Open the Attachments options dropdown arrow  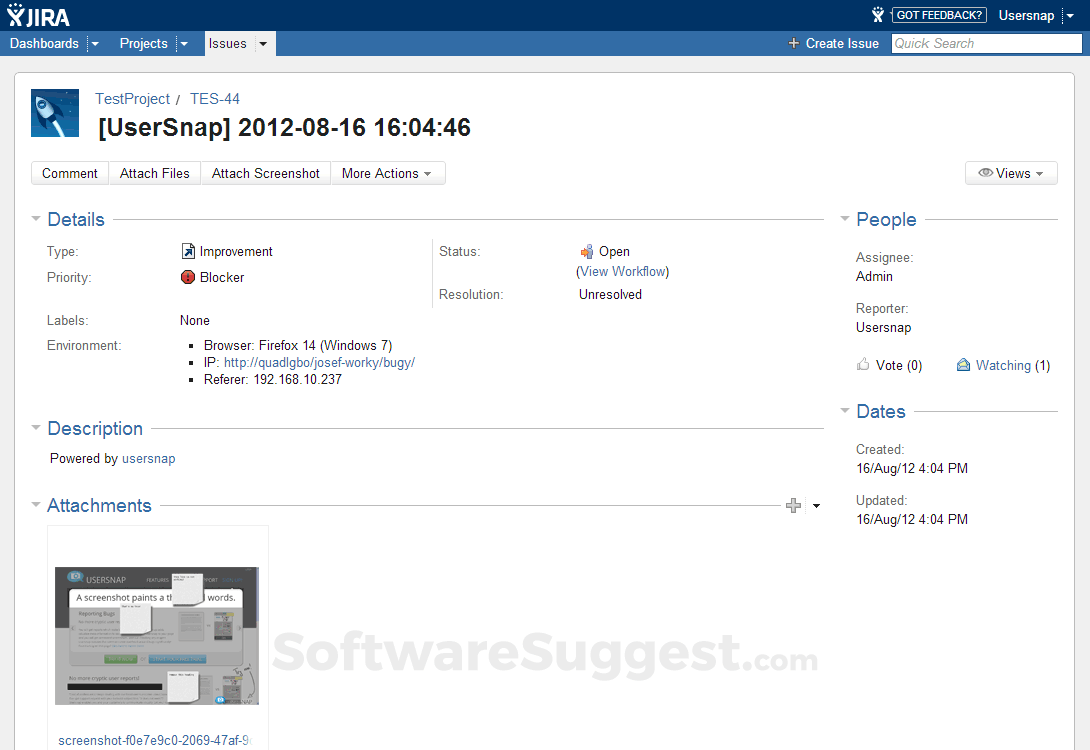(816, 506)
